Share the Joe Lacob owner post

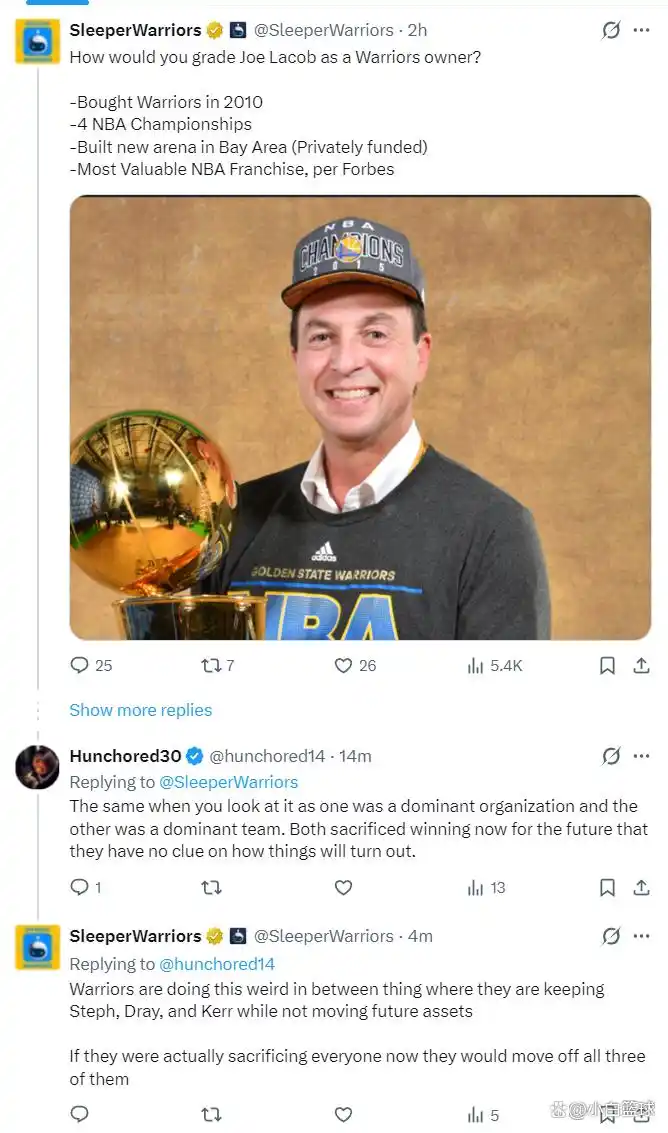pos(641,665)
